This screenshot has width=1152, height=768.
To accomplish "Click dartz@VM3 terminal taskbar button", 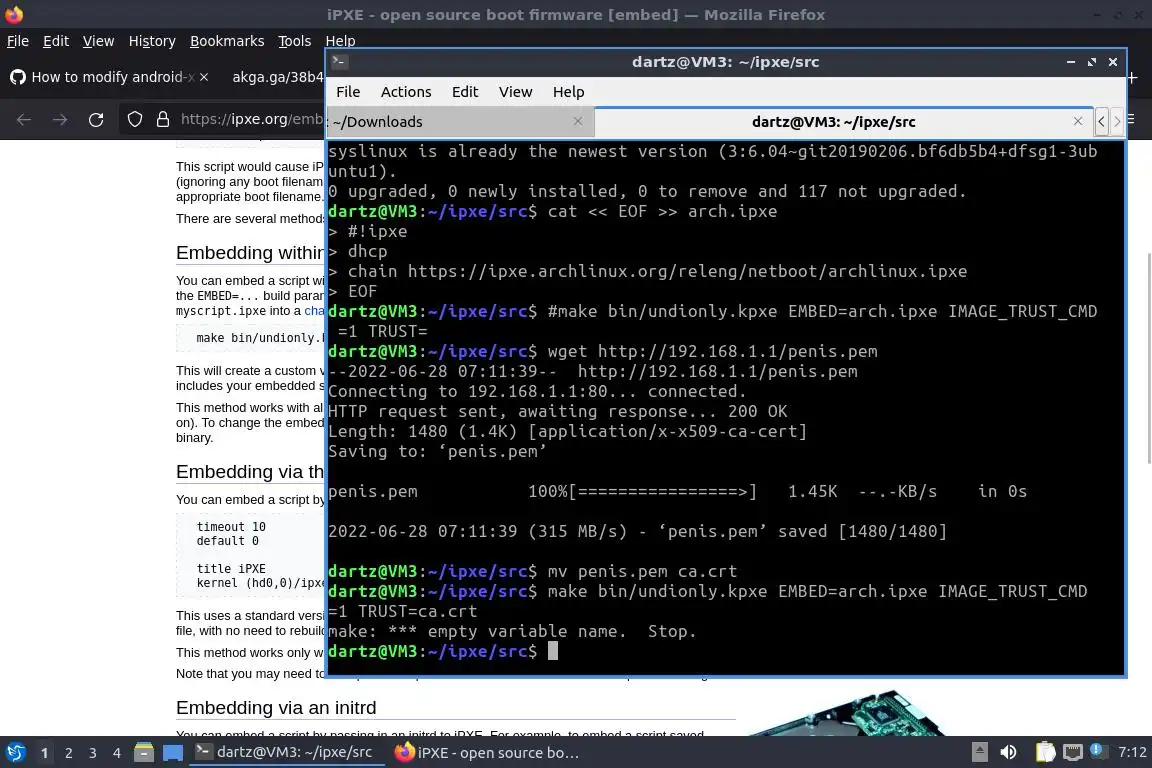I will point(285,753).
